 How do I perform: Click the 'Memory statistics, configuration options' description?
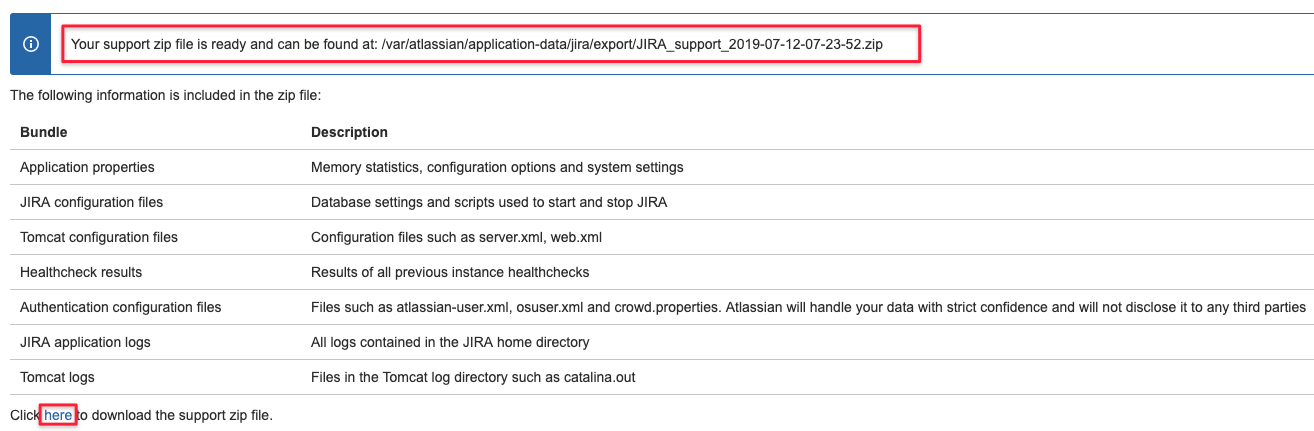pyautogui.click(x=497, y=167)
